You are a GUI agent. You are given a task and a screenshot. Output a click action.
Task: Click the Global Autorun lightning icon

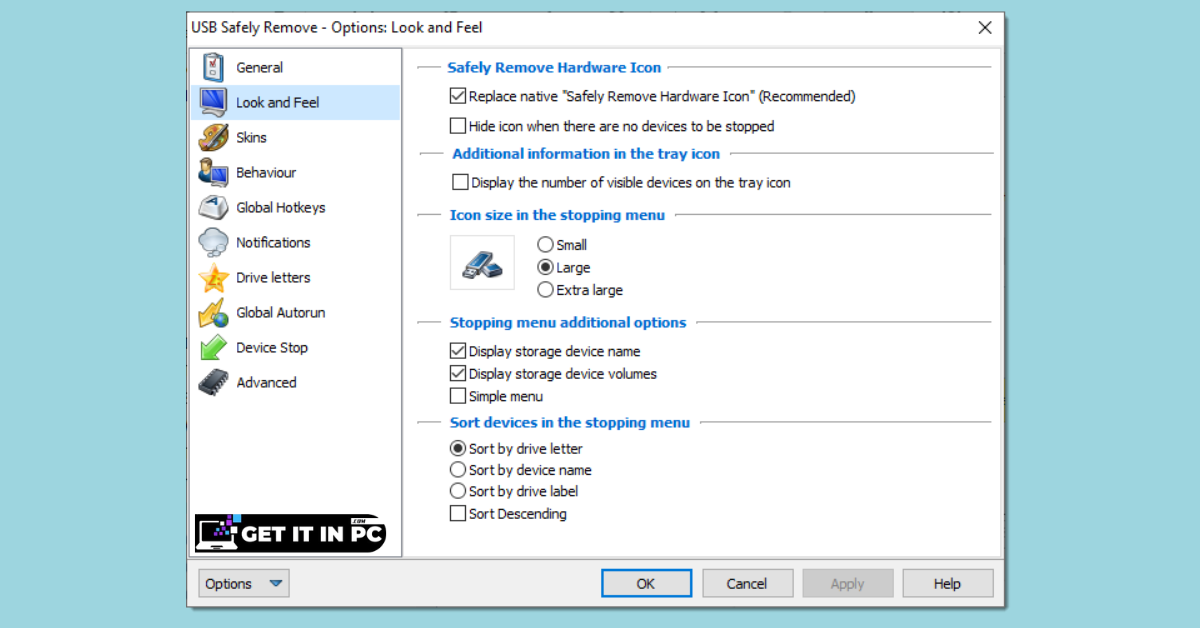click(213, 312)
